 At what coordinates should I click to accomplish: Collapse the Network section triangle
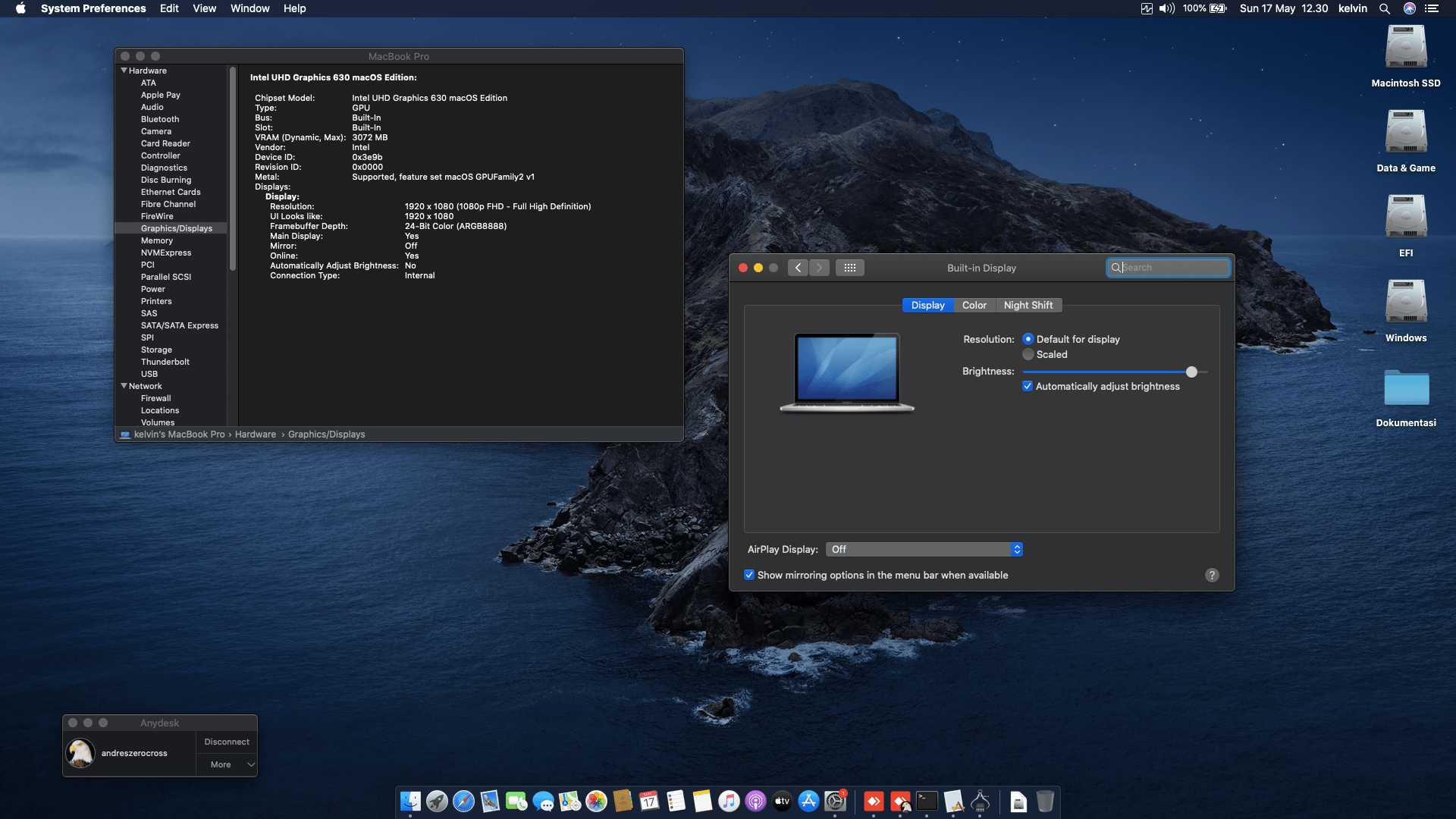pos(124,386)
